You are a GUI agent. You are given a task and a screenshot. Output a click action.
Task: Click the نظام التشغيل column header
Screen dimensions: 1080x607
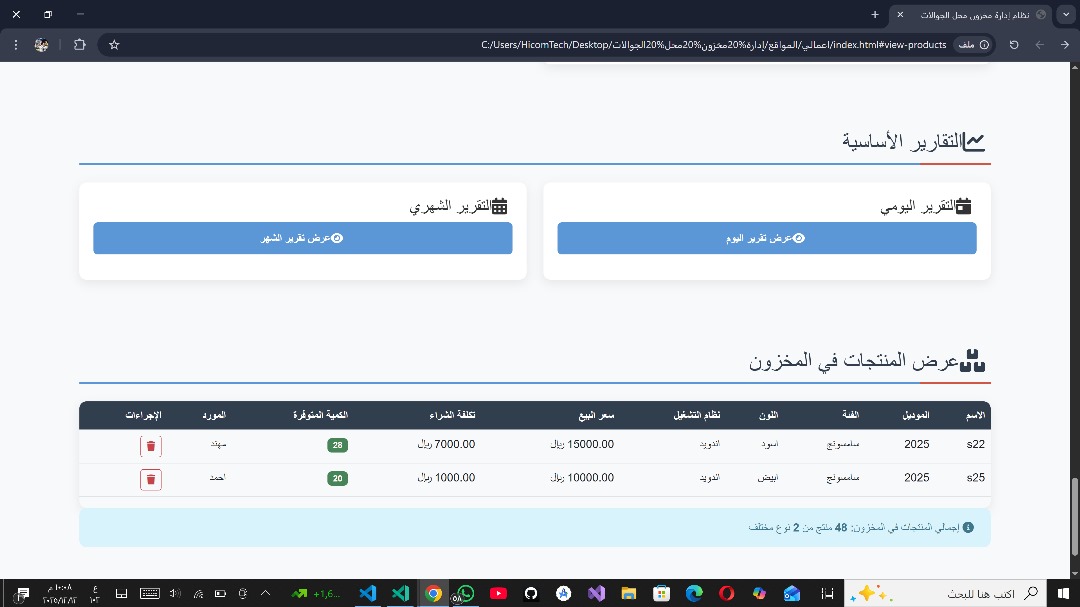click(696, 415)
